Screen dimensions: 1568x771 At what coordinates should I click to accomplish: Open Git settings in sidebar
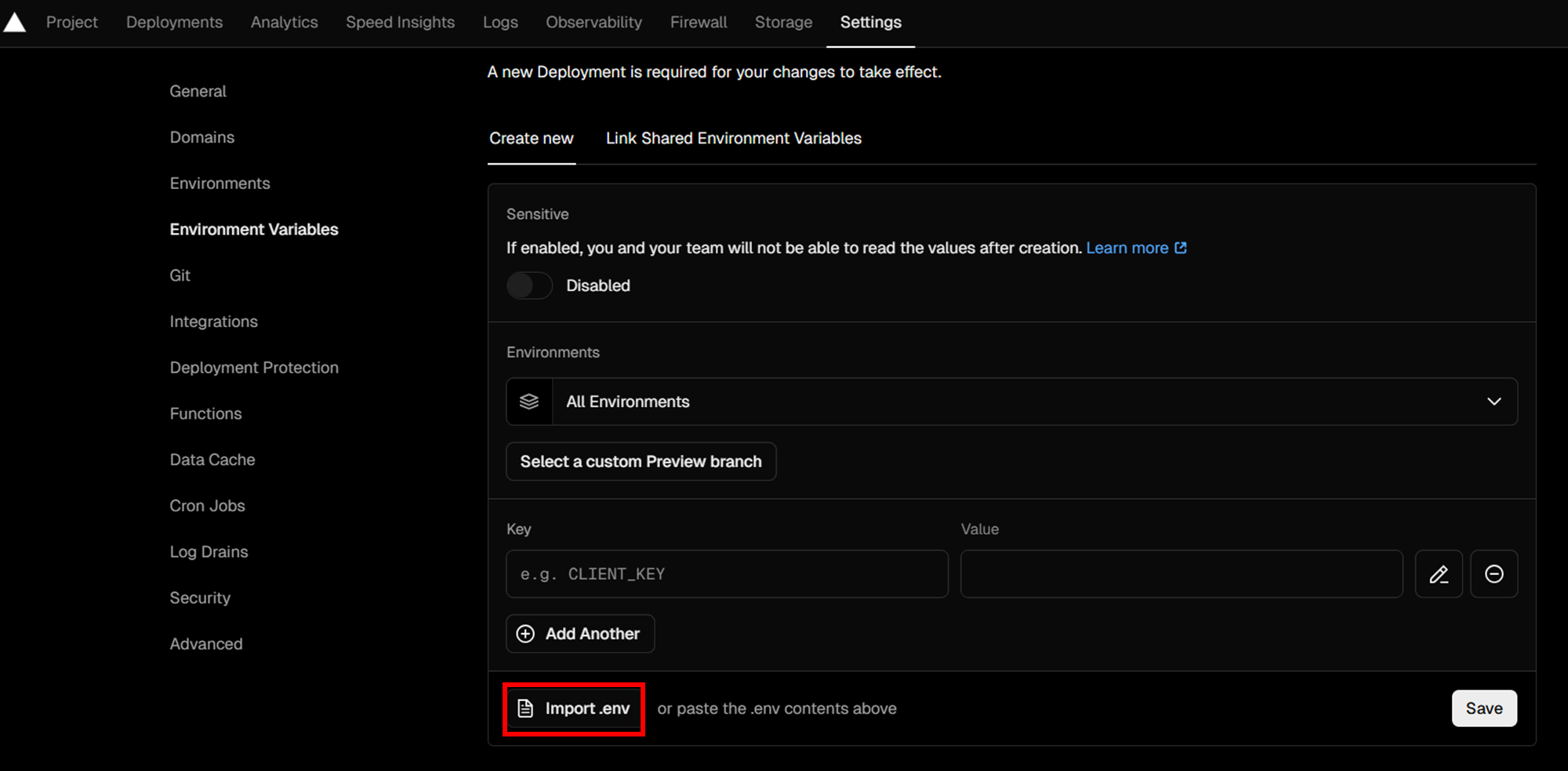click(x=180, y=275)
